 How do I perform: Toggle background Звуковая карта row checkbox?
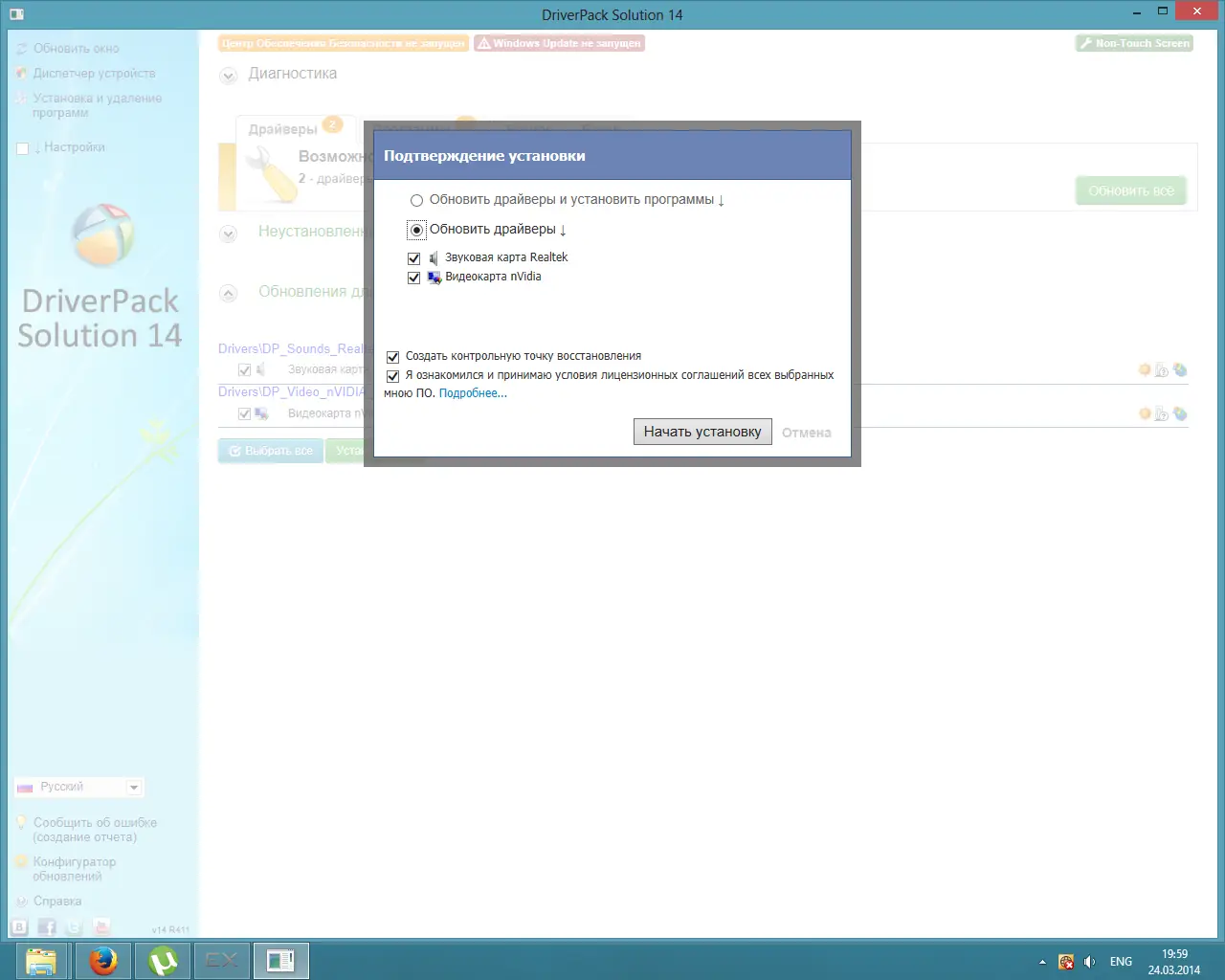[x=244, y=370]
